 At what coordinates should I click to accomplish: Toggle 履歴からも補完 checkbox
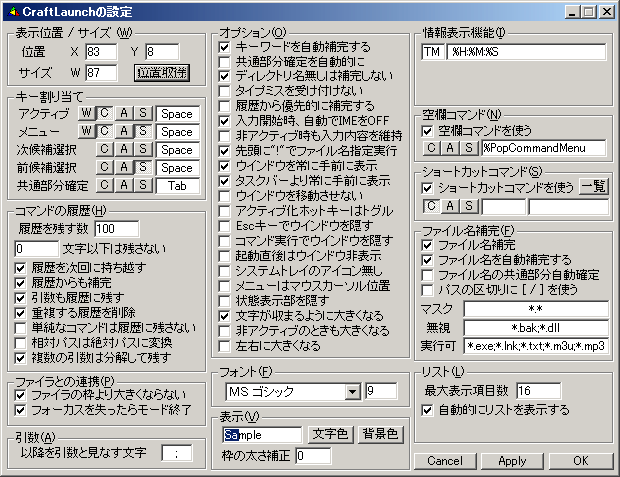click(20, 283)
